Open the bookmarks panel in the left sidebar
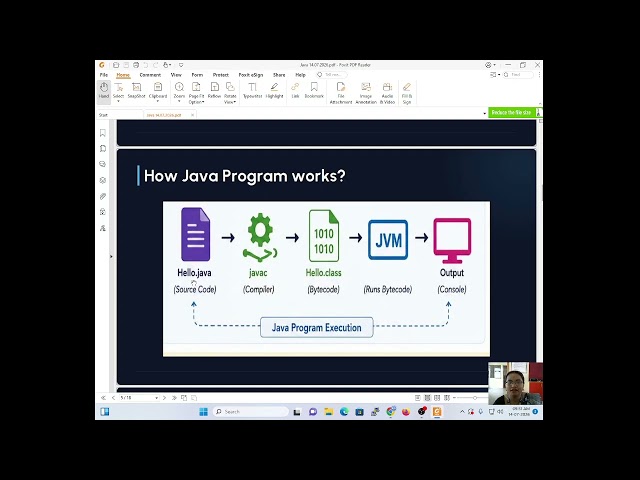 click(x=103, y=133)
